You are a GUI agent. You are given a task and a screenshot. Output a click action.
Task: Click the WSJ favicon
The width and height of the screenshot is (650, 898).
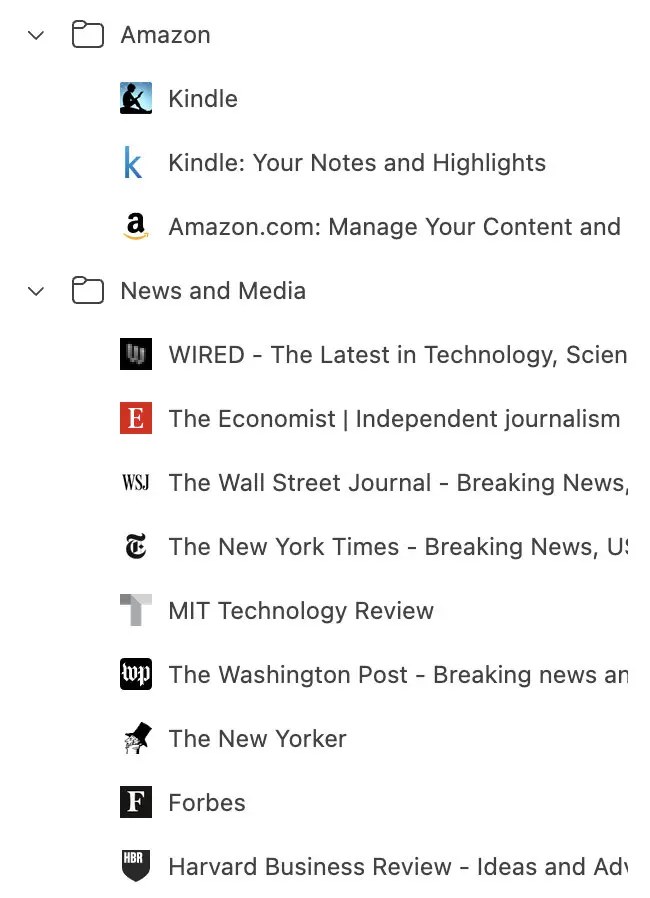click(x=135, y=483)
